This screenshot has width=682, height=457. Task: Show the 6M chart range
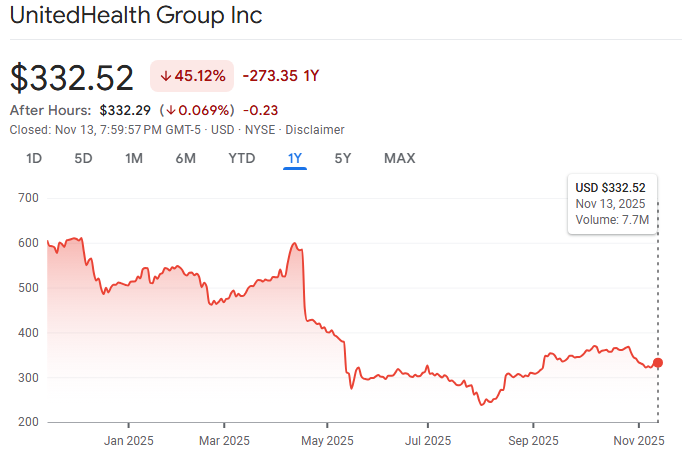(185, 158)
